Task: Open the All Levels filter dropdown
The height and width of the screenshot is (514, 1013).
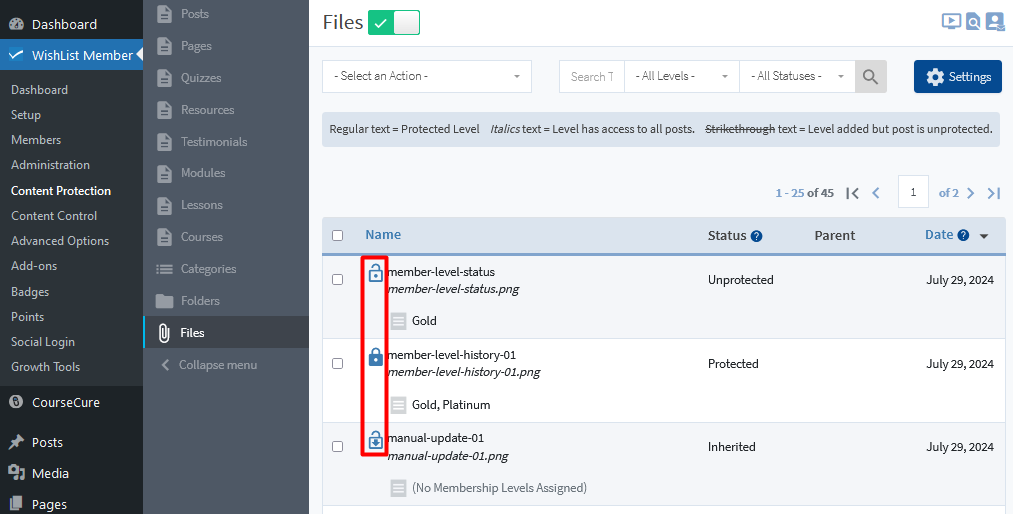Action: point(682,77)
